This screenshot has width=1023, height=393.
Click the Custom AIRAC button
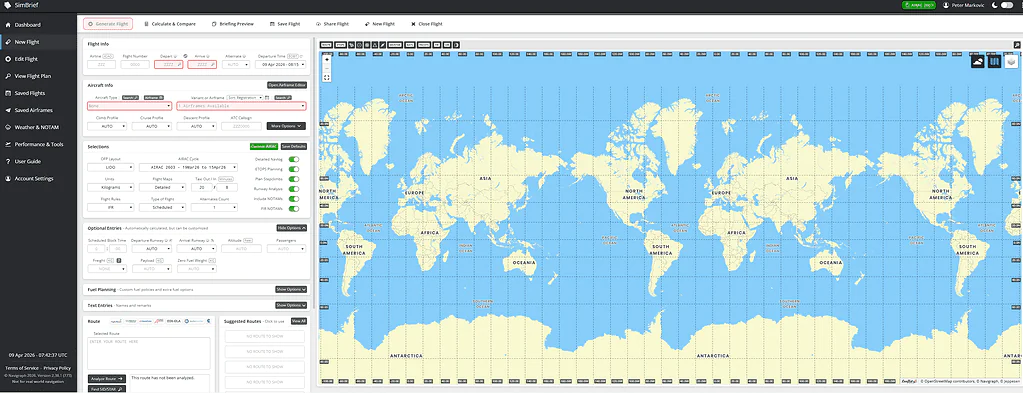click(264, 147)
